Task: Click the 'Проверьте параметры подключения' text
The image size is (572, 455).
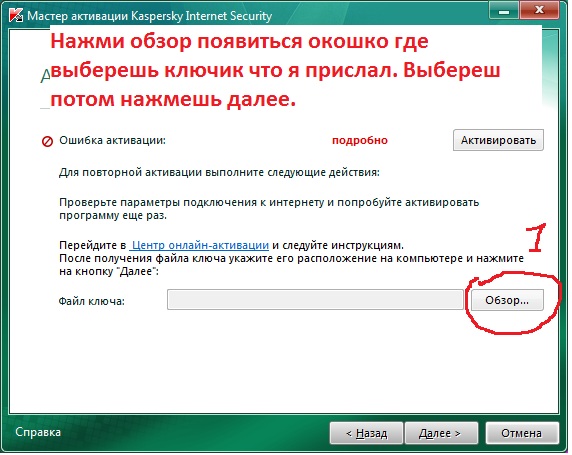Action: 269,209
